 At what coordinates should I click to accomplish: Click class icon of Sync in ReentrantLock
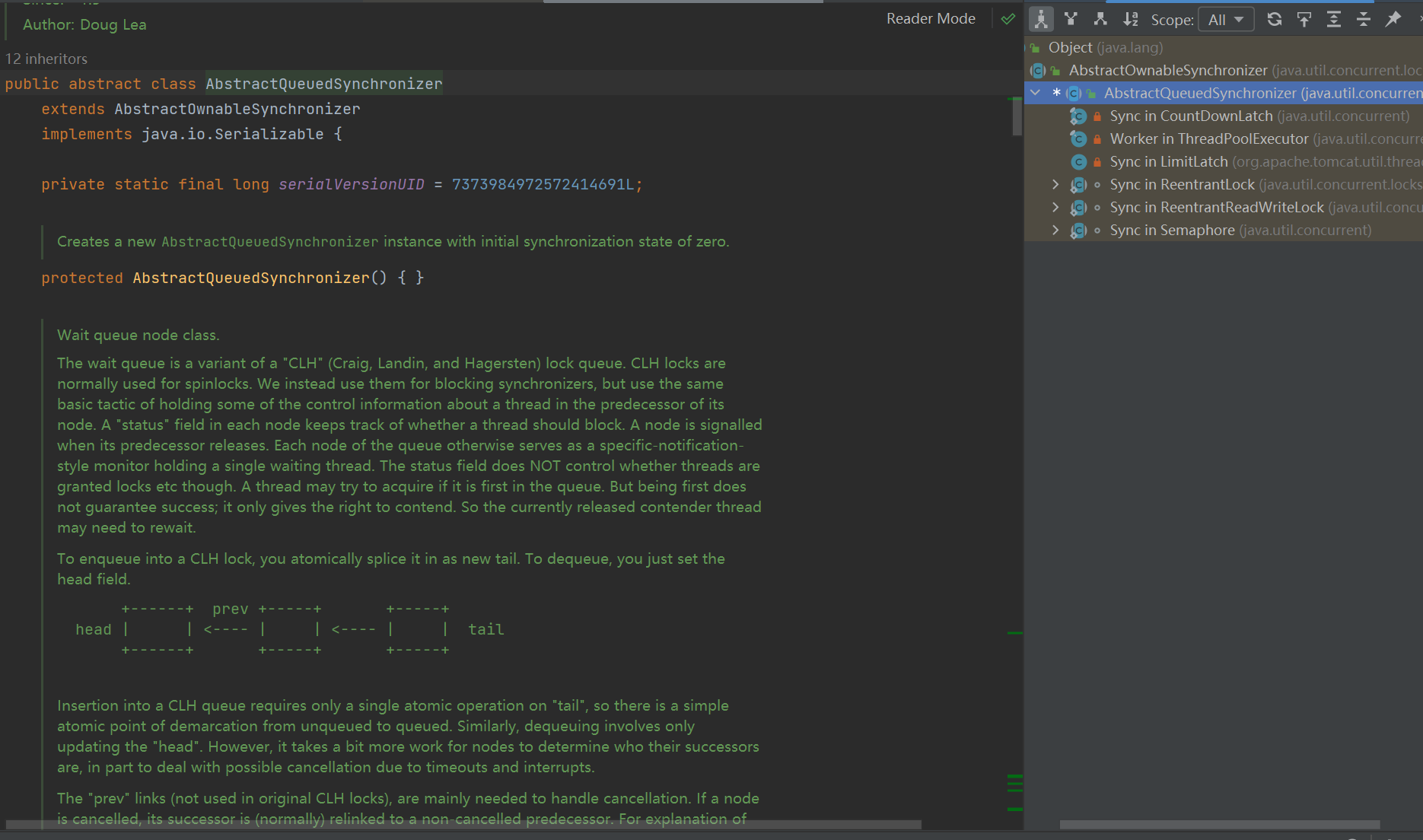click(x=1078, y=184)
